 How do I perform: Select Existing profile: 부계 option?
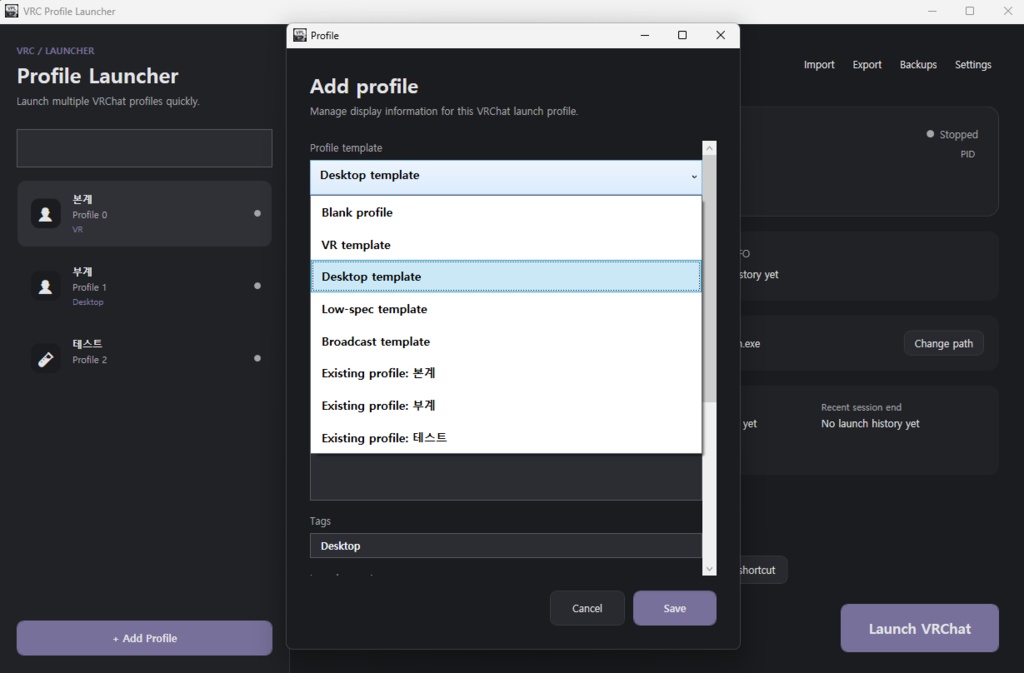coord(505,405)
